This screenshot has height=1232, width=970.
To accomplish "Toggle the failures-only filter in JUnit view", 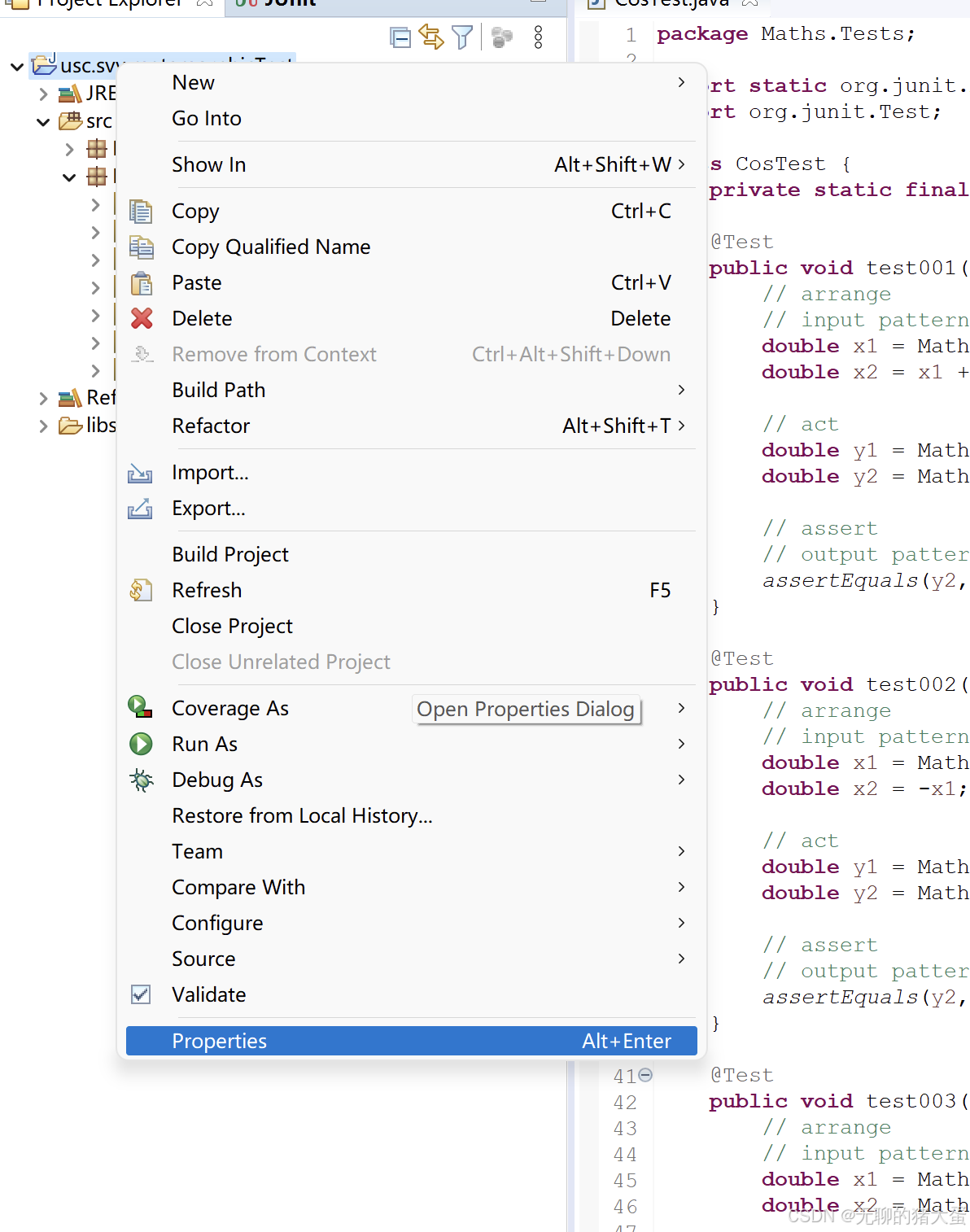I will [x=462, y=37].
